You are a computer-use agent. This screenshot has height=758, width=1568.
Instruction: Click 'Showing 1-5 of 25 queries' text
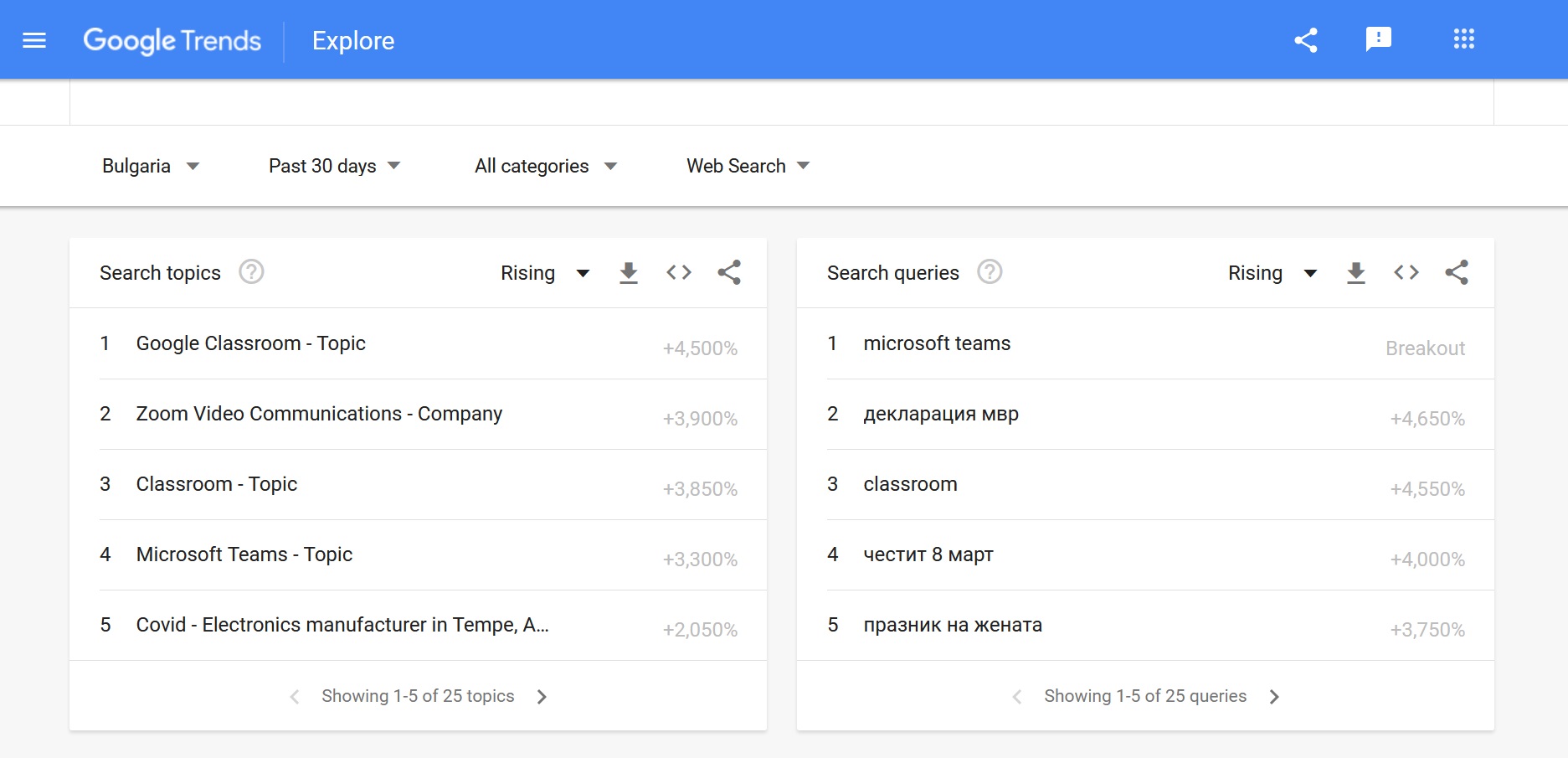tap(1145, 696)
